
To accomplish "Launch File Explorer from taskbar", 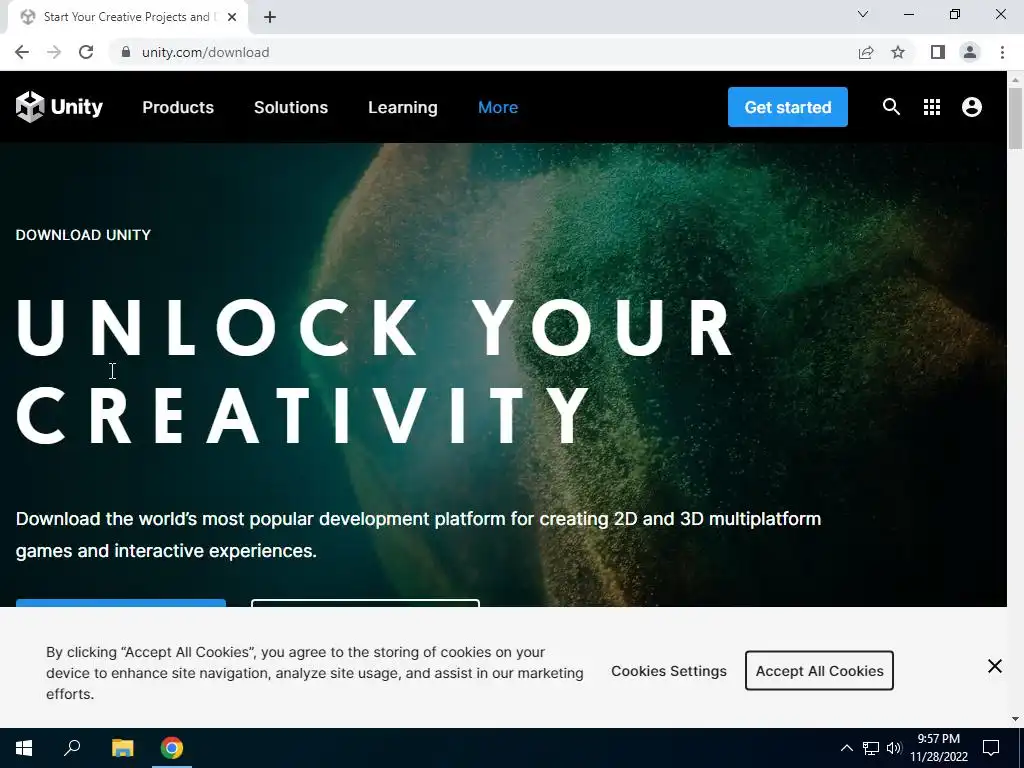I will 122,748.
